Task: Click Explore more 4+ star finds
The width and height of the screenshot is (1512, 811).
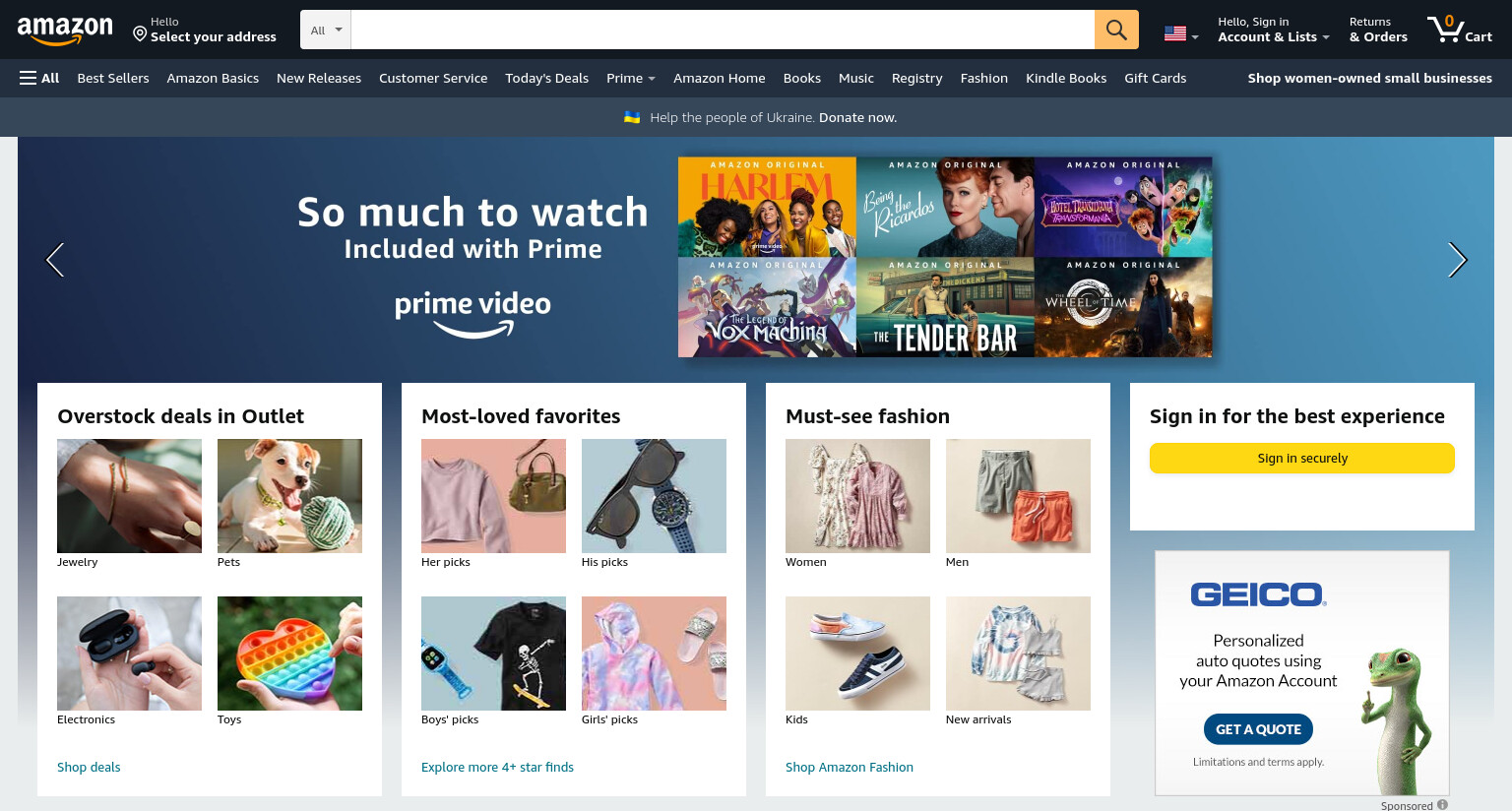Action: (x=497, y=767)
